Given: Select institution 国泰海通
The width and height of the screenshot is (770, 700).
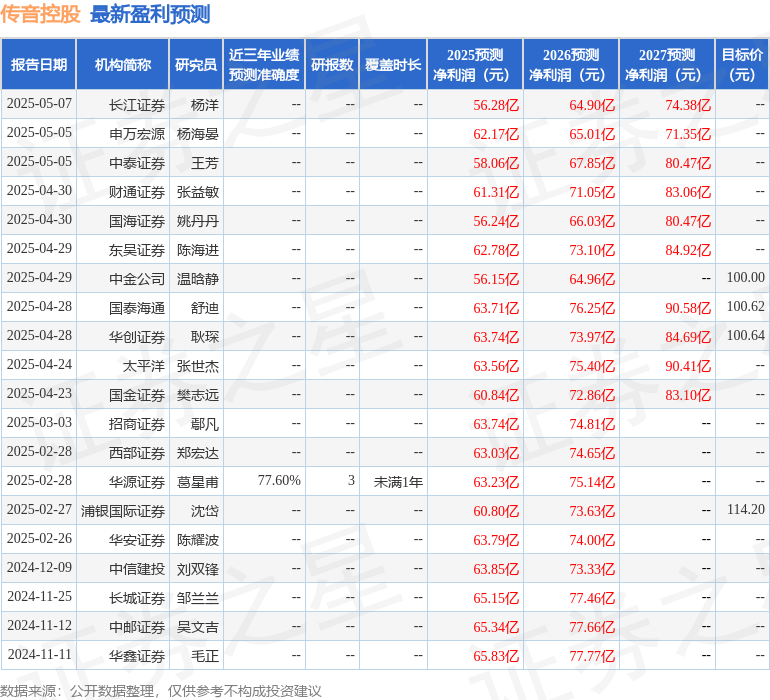Looking at the screenshot, I should click(137, 308).
